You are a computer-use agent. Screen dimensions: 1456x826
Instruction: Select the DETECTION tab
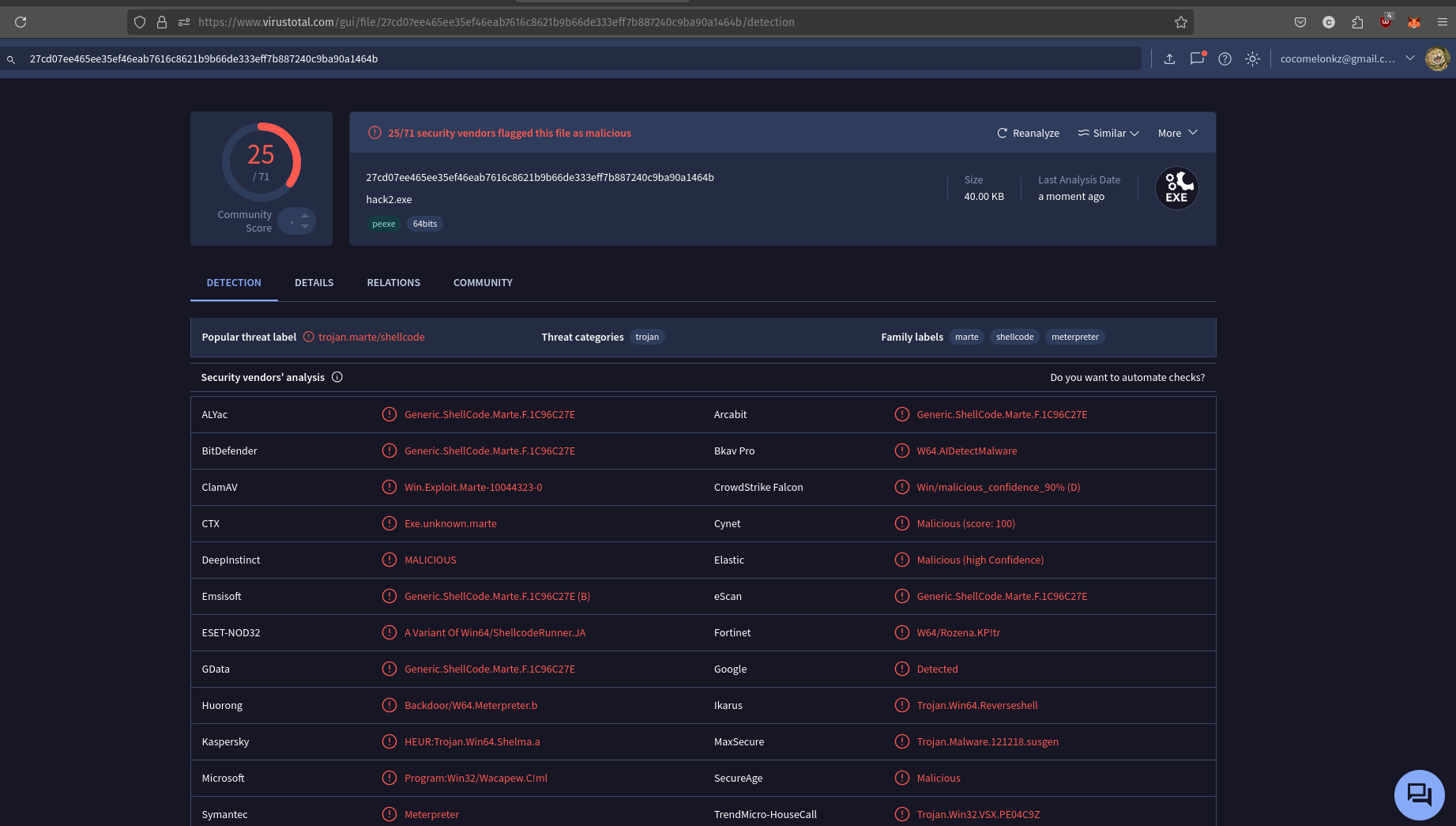coord(234,282)
